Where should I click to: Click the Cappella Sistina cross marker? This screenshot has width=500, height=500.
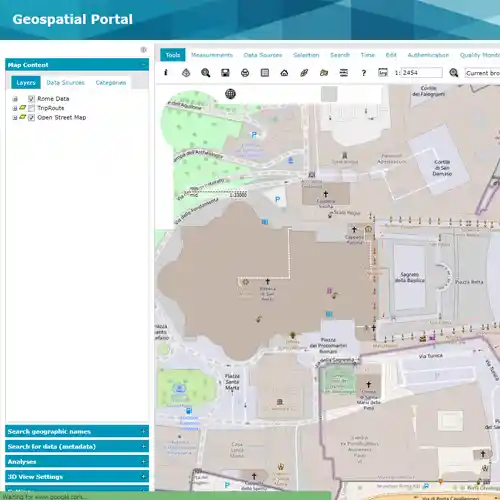coord(326,194)
